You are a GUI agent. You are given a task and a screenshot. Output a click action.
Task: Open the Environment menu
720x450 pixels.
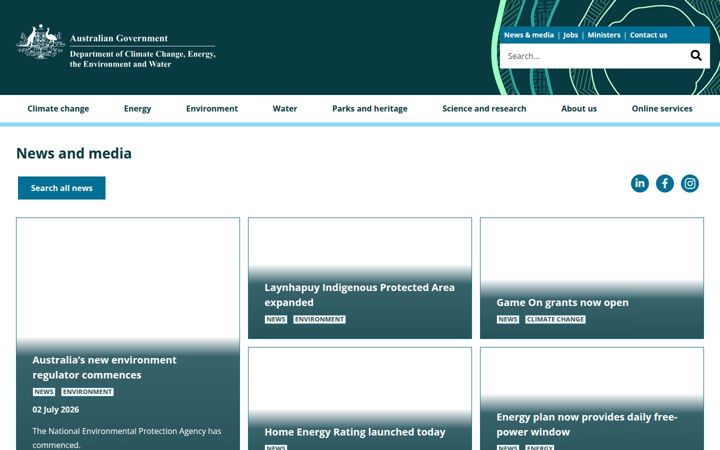click(x=212, y=109)
